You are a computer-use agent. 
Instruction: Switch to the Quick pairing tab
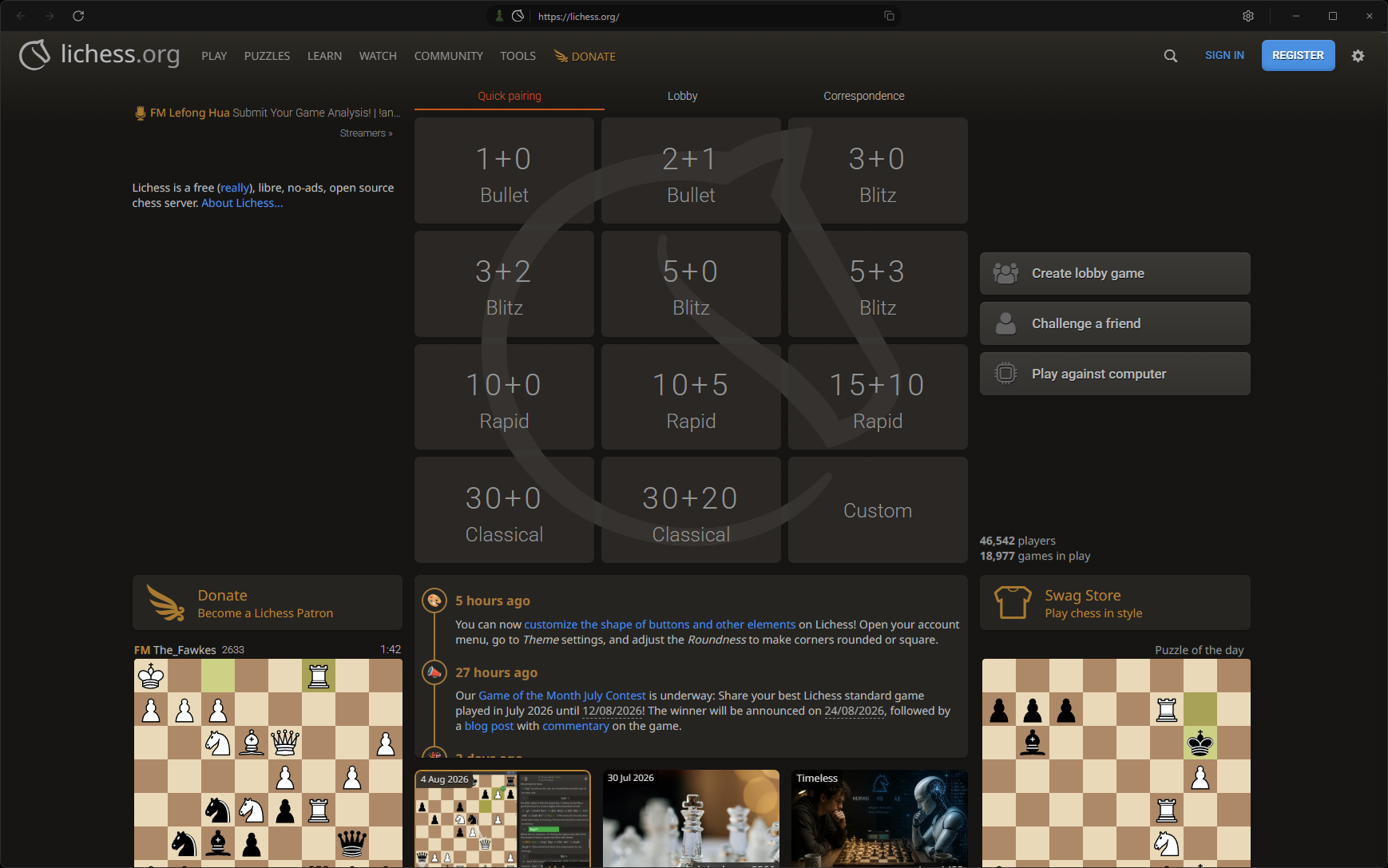(x=510, y=96)
